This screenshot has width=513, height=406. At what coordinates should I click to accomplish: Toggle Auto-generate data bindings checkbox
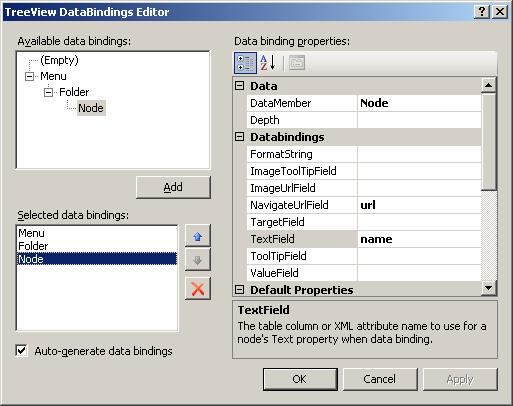tap(22, 351)
